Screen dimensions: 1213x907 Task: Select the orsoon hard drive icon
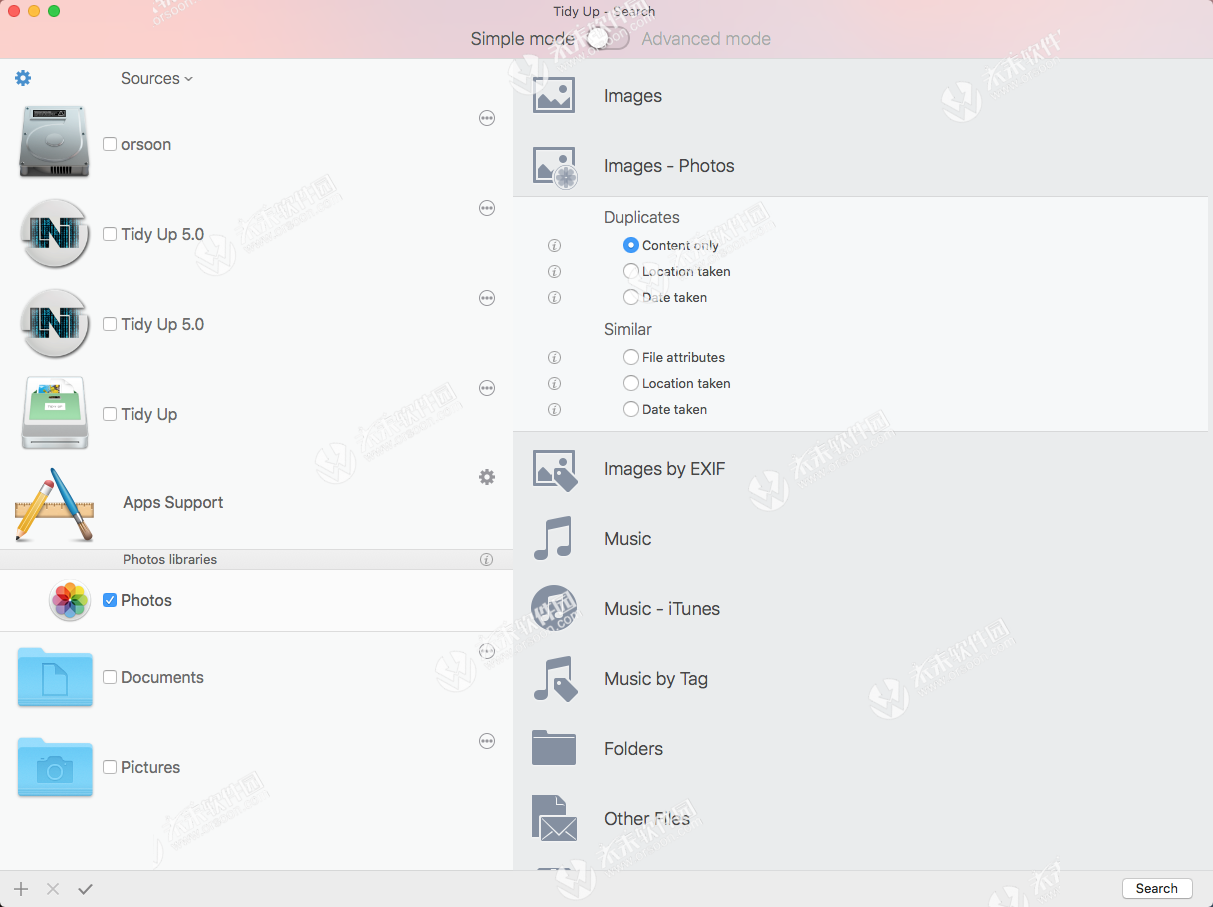click(x=54, y=142)
